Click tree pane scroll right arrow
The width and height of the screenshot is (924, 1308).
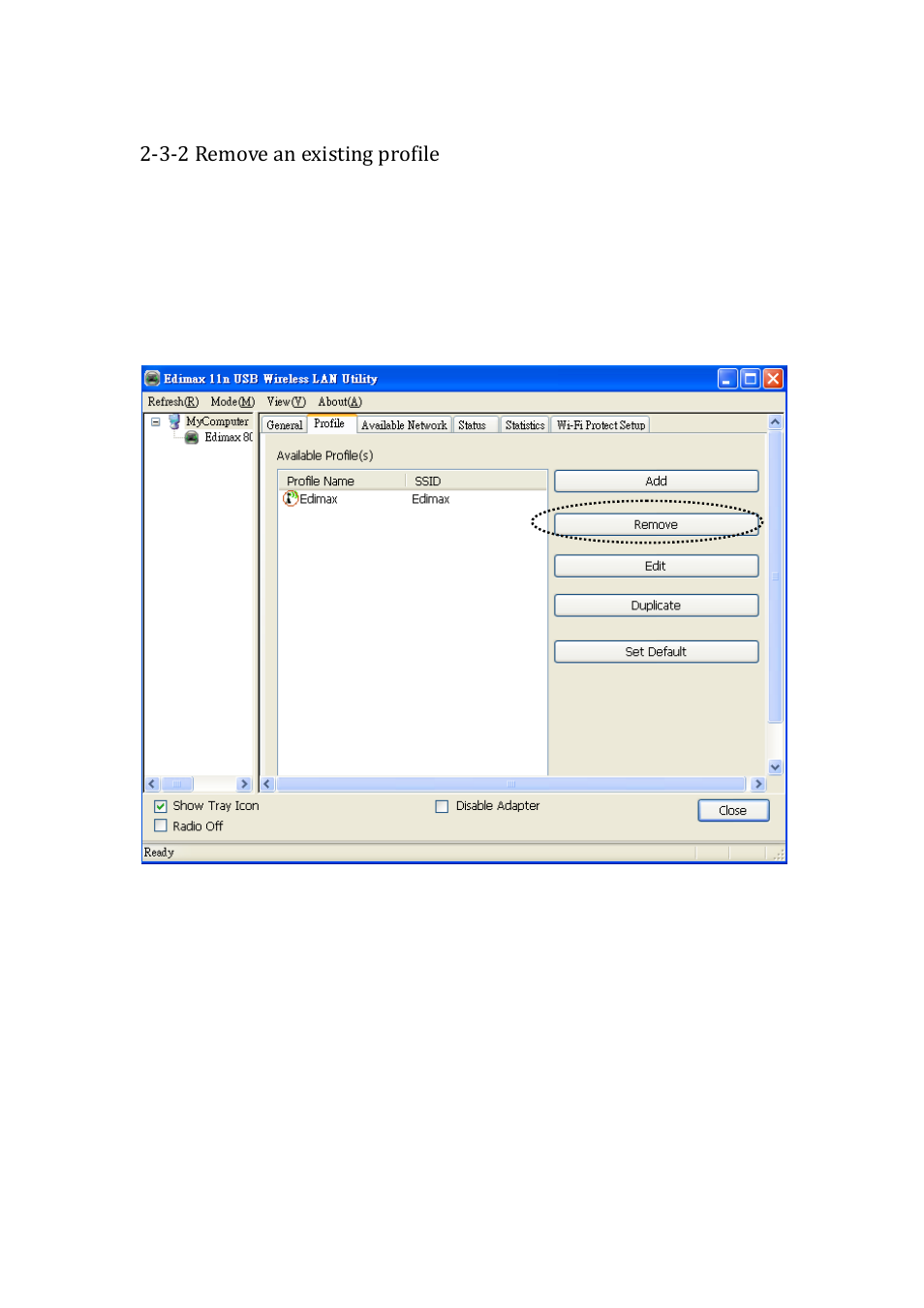tap(244, 784)
